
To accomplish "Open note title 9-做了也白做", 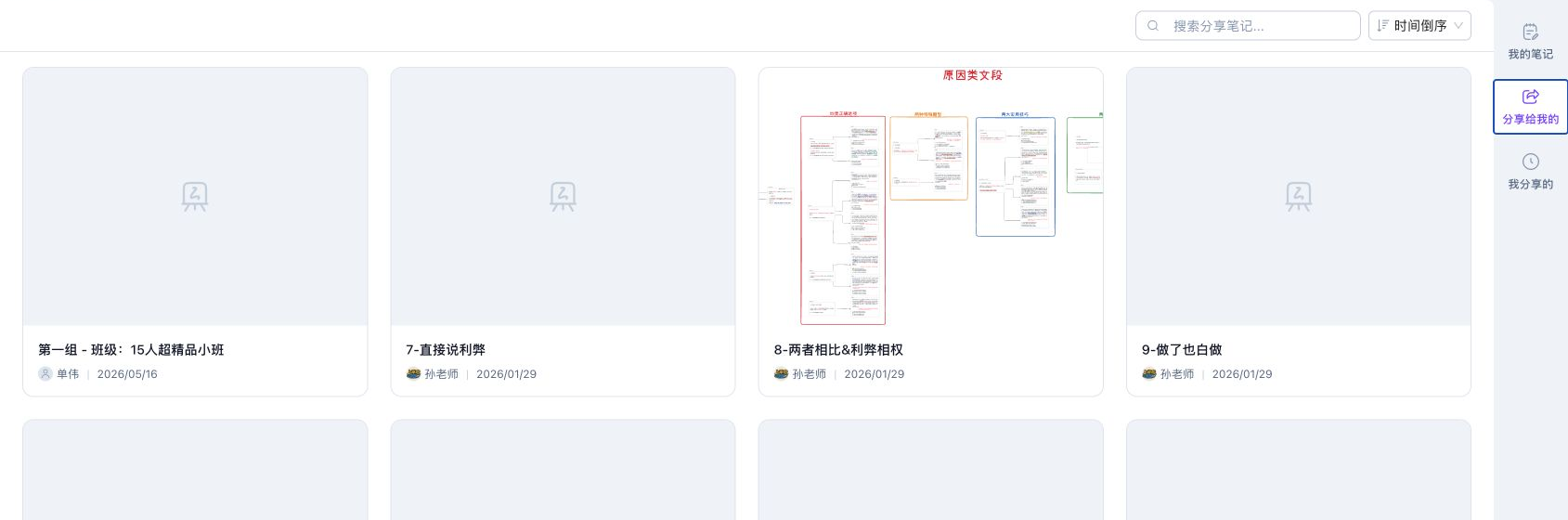I will [x=1182, y=350].
